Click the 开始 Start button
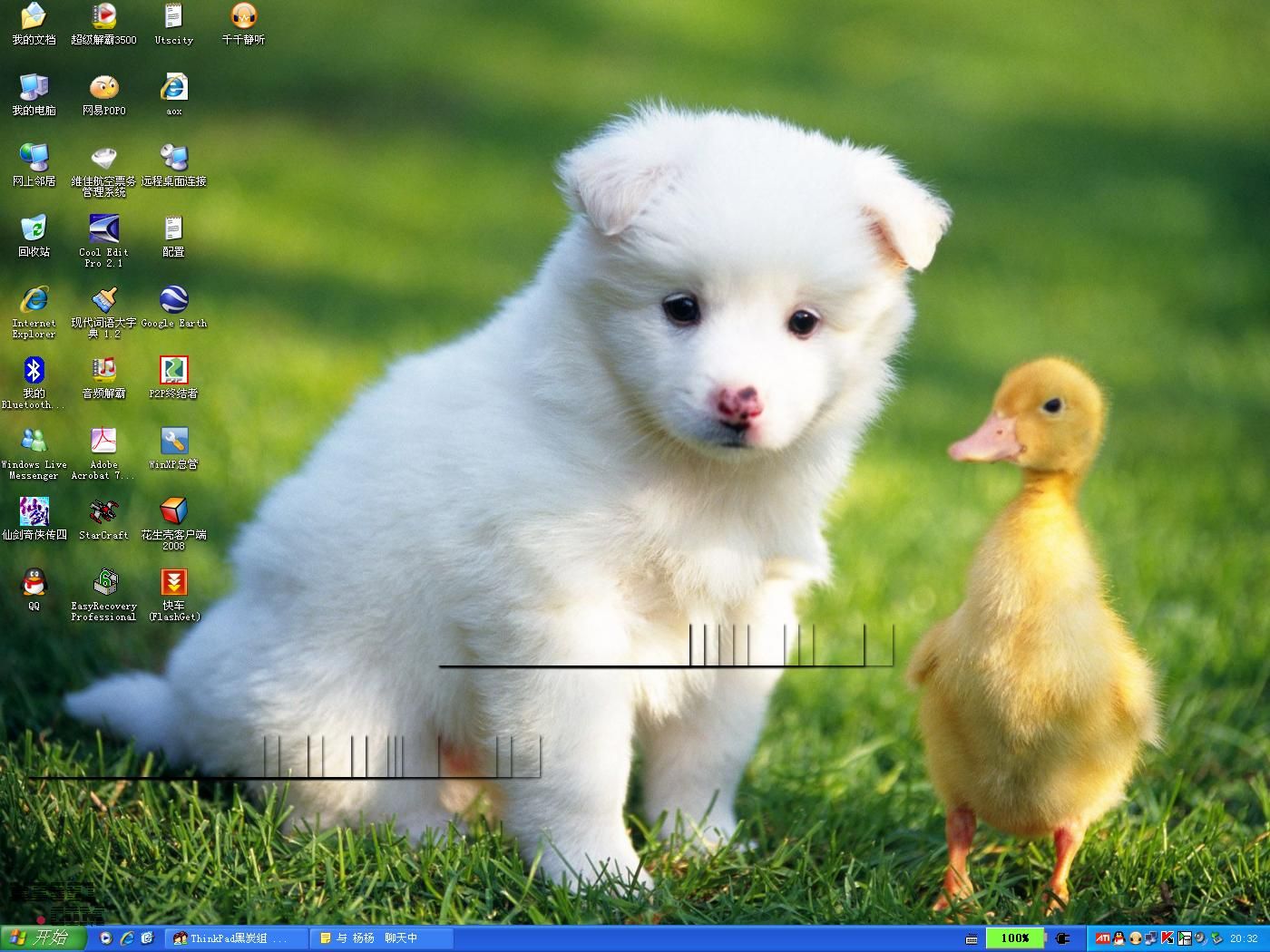 [x=43, y=938]
